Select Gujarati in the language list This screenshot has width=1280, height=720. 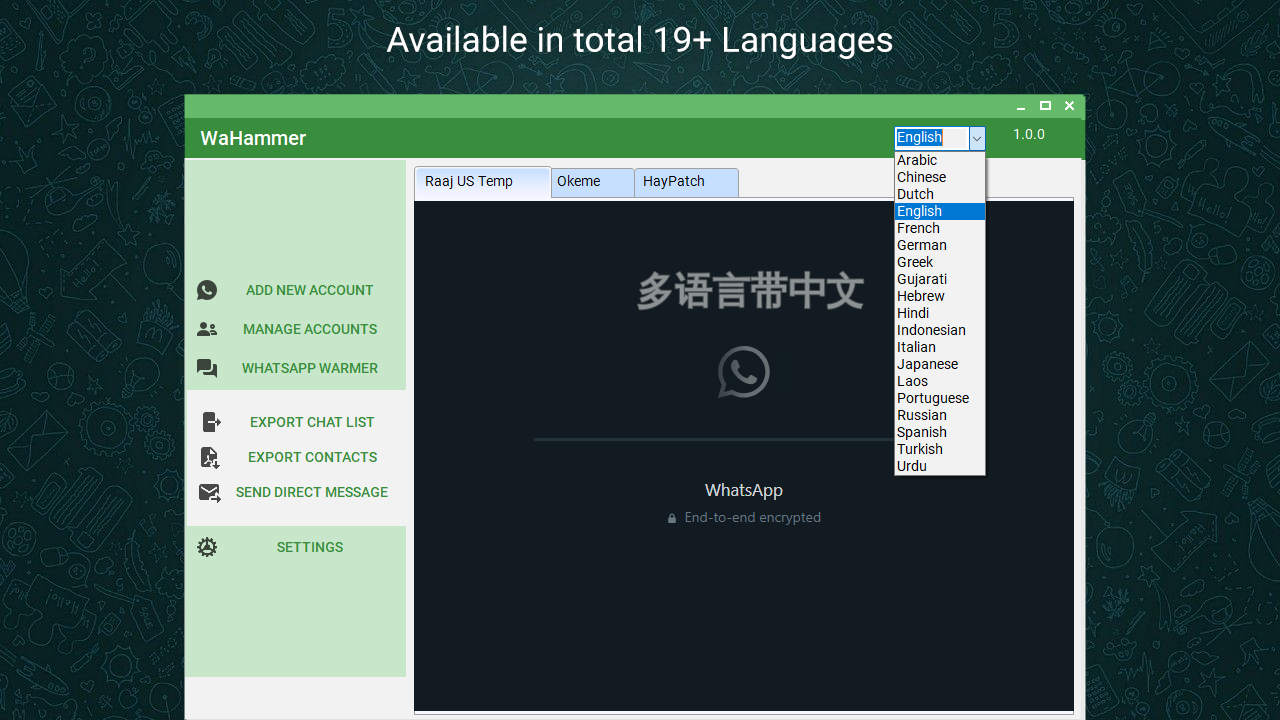pos(940,279)
